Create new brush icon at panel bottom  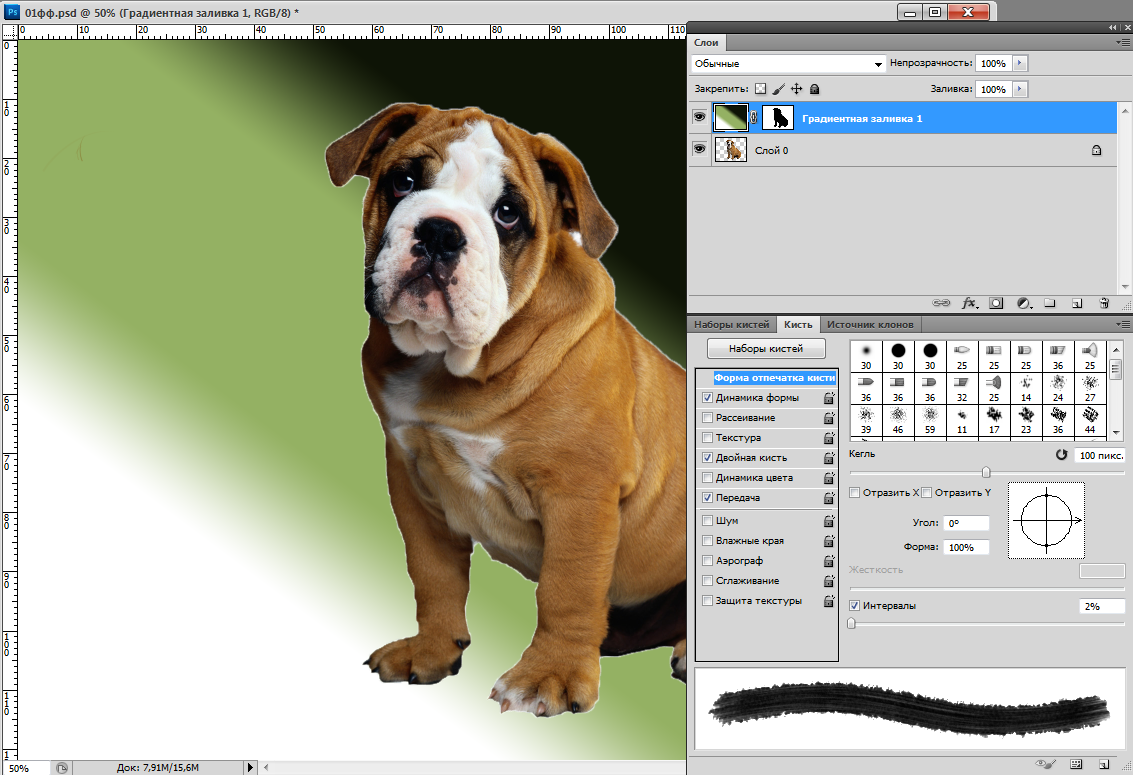[x=1103, y=763]
